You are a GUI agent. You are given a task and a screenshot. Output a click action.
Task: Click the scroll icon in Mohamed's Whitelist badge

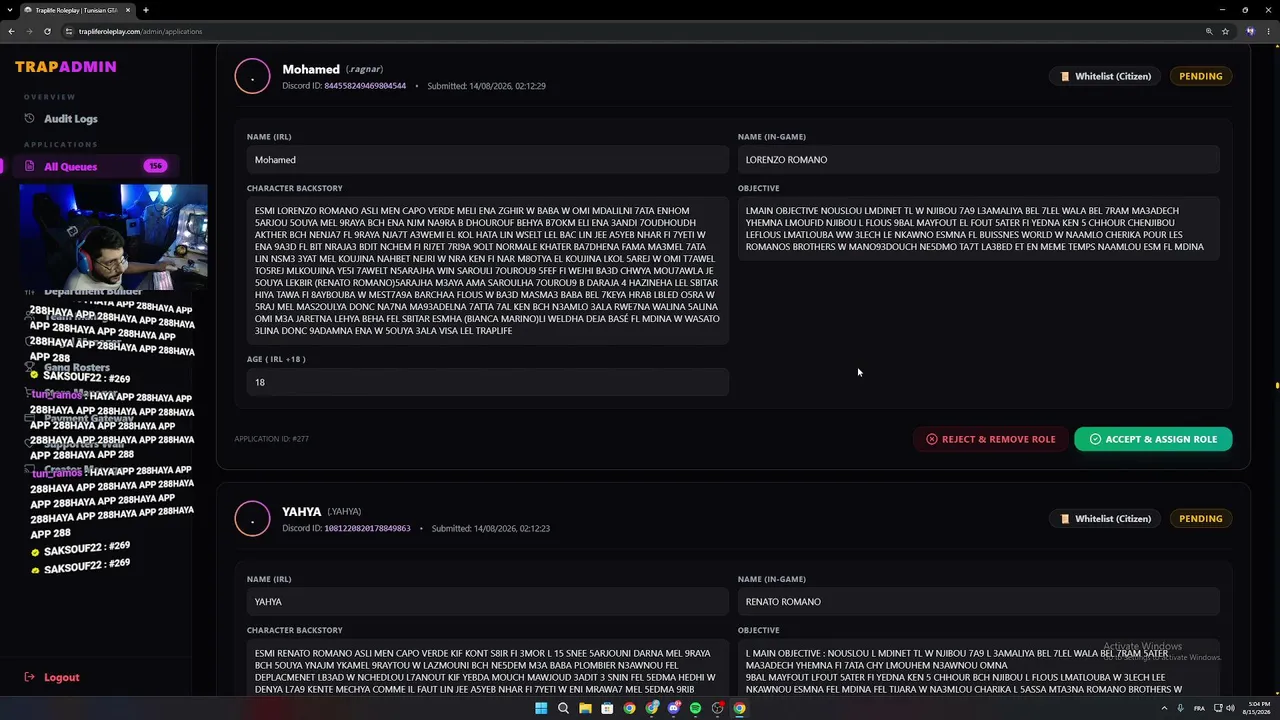click(x=1065, y=76)
